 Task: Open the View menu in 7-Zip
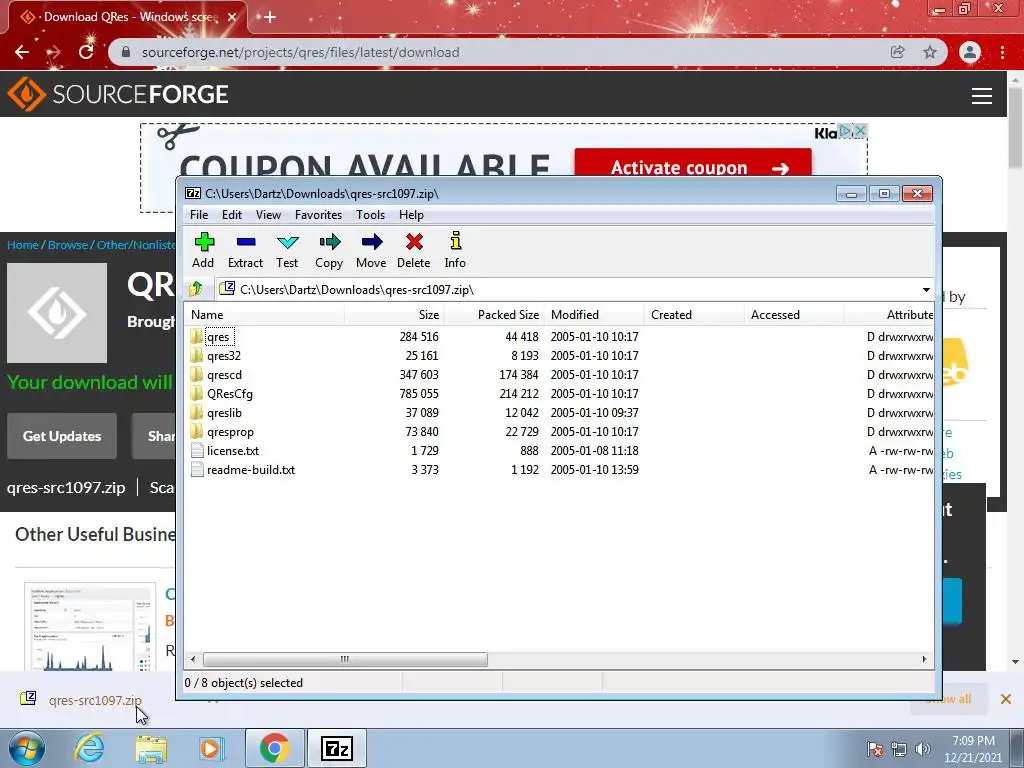268,215
